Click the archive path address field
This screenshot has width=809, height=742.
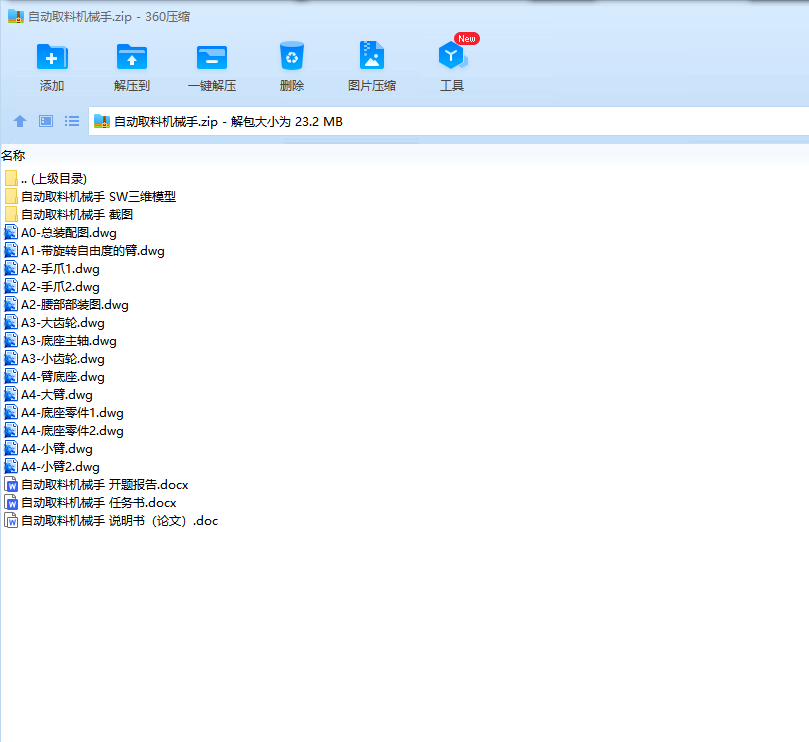(x=448, y=122)
